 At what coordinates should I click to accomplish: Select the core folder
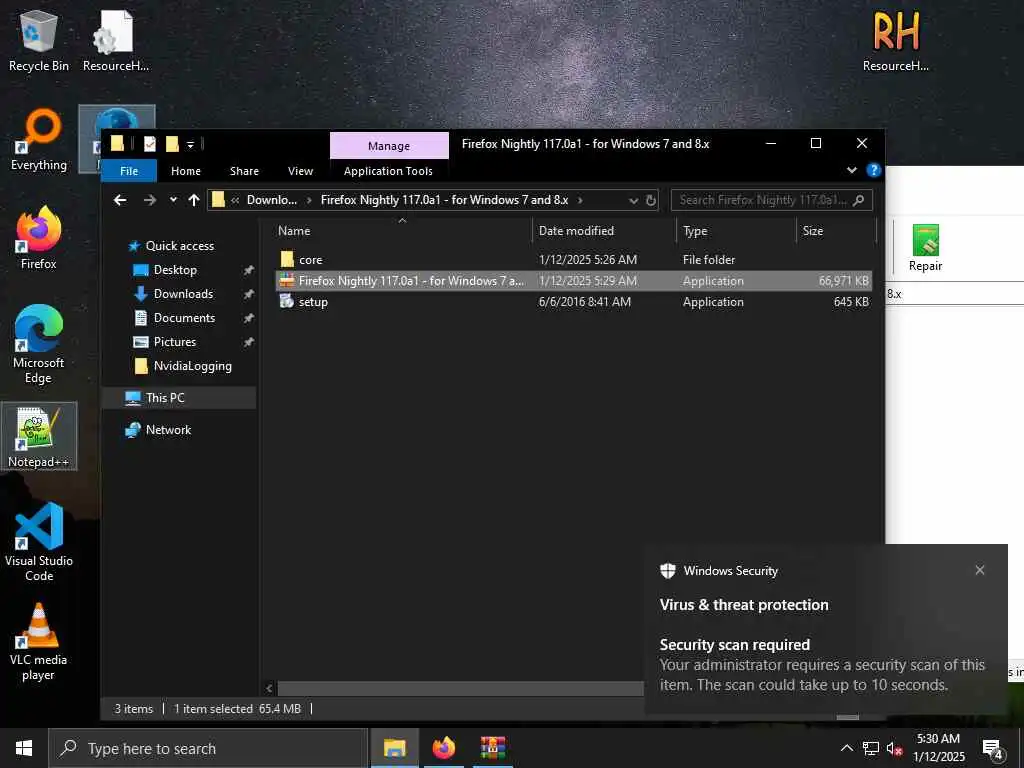coord(573,260)
